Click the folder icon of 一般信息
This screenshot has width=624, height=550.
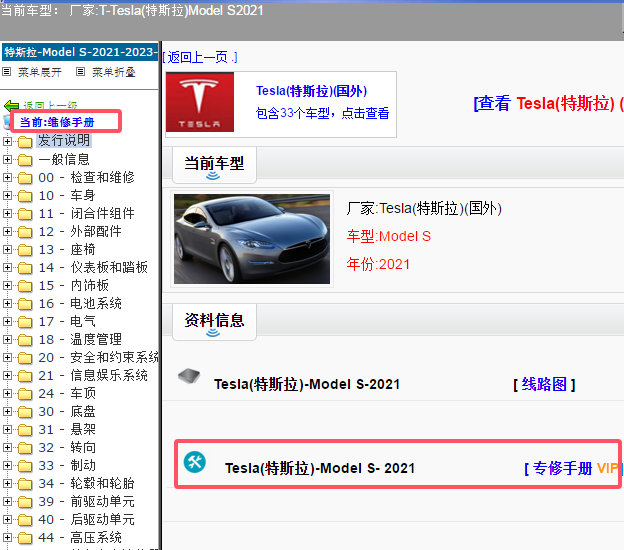coord(25,160)
